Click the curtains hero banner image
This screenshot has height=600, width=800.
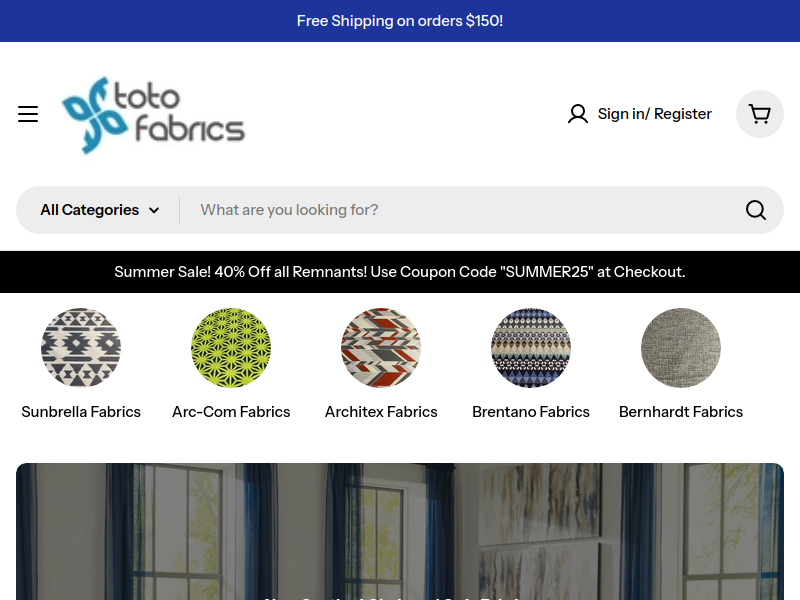(400, 530)
